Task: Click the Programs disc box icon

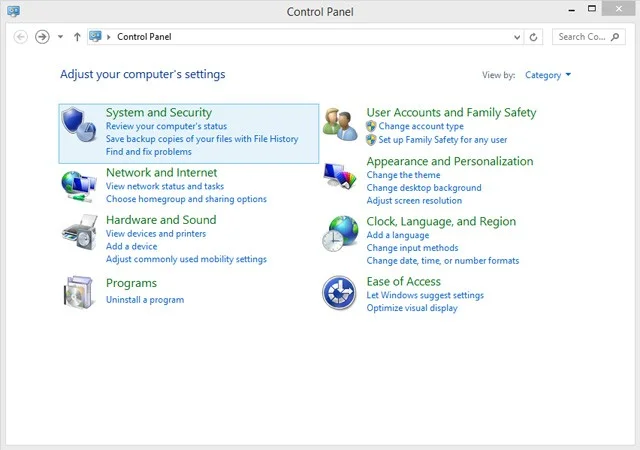Action: (x=79, y=292)
